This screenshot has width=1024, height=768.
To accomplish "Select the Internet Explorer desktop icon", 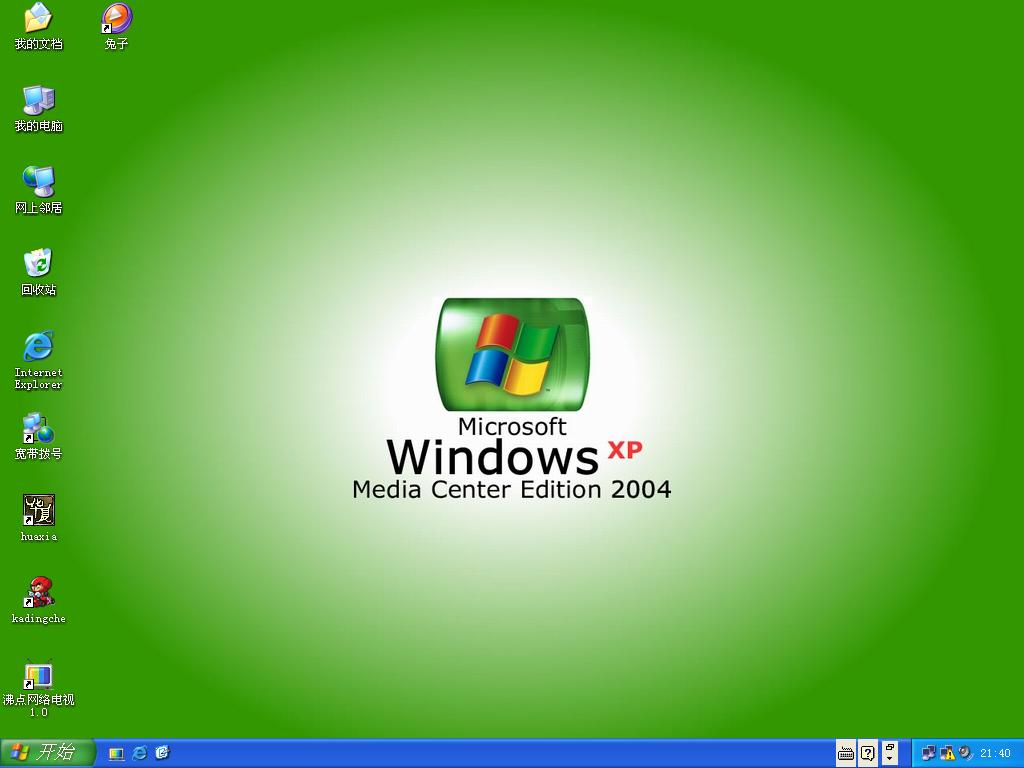I will point(39,360).
